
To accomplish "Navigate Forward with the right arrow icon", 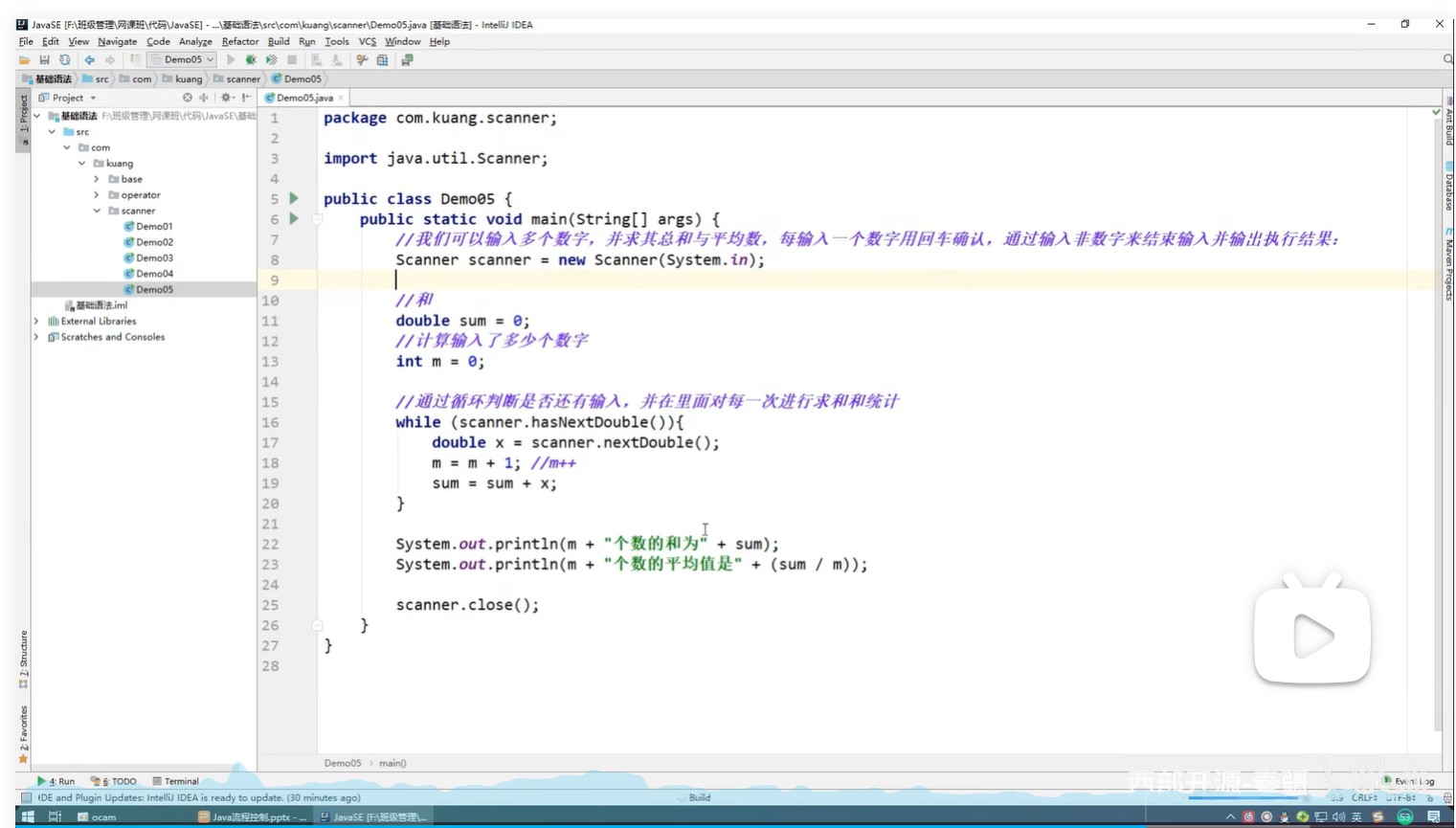I will 110,60.
